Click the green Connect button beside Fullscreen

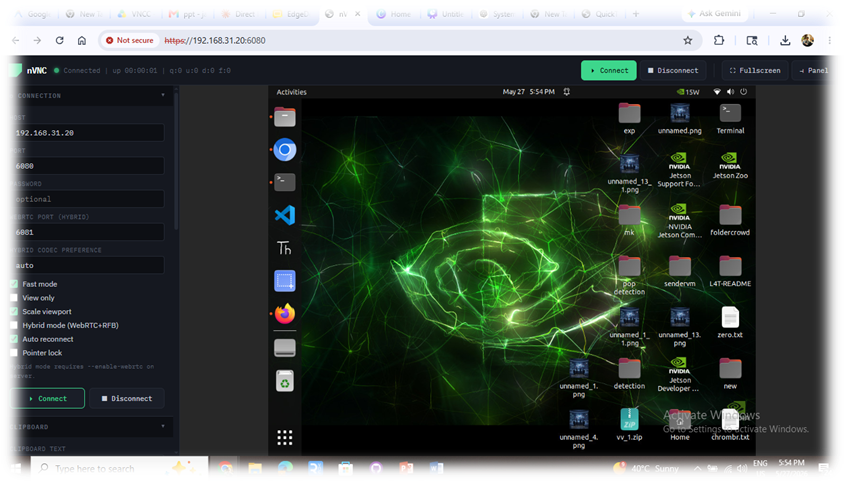[x=608, y=71]
